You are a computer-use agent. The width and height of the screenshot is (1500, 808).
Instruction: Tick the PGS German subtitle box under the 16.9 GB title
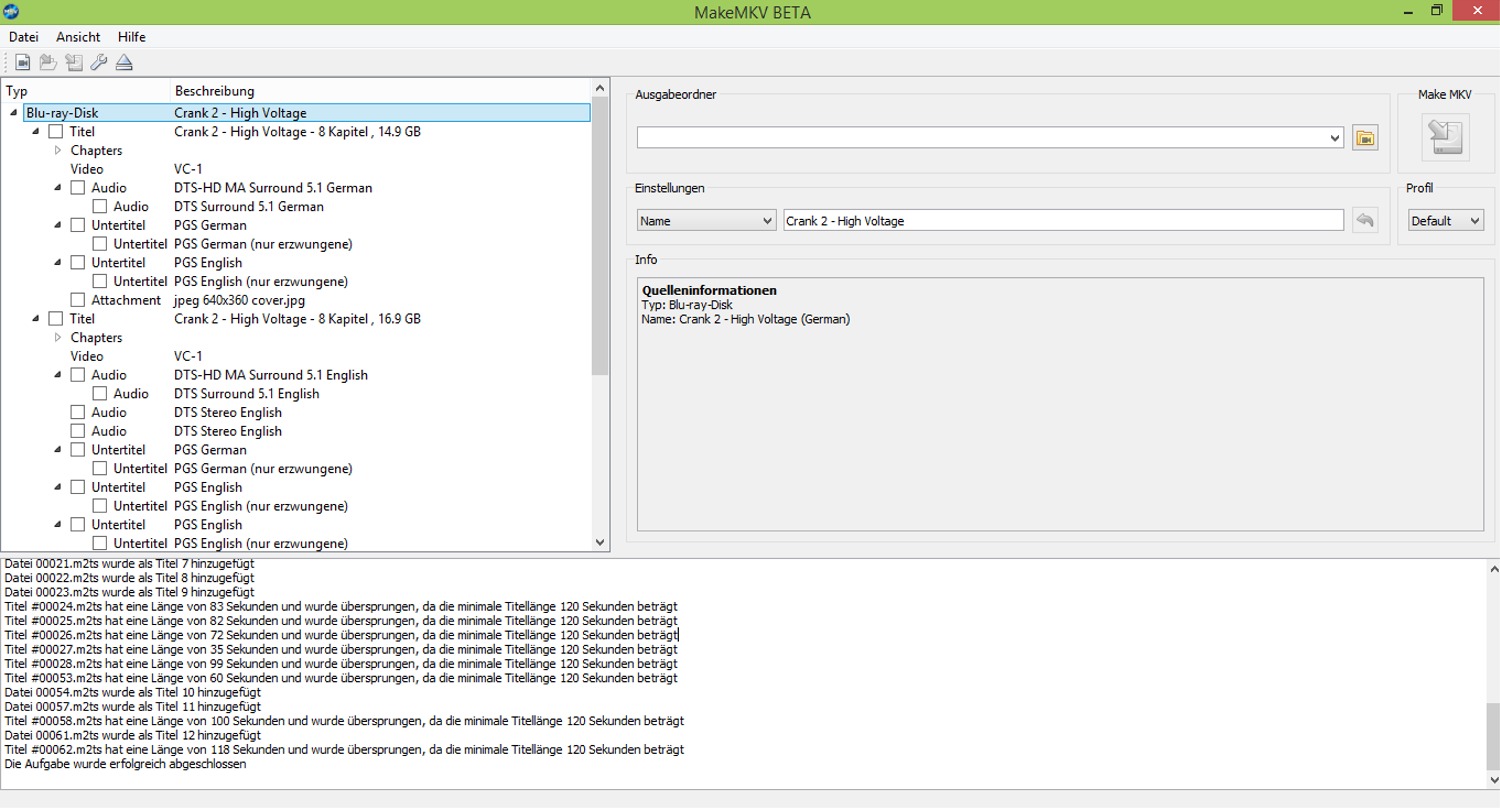[x=78, y=449]
